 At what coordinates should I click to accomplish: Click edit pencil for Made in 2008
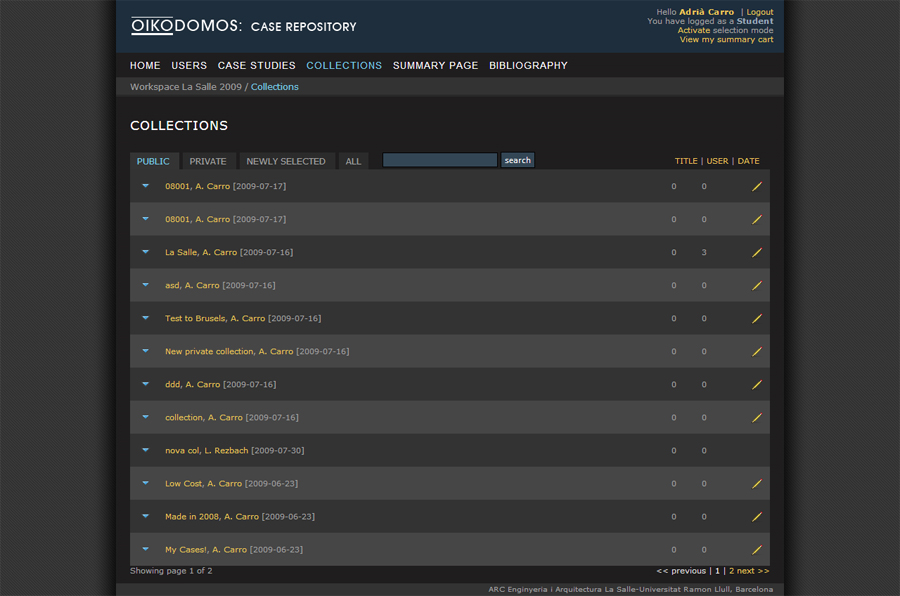(x=757, y=516)
